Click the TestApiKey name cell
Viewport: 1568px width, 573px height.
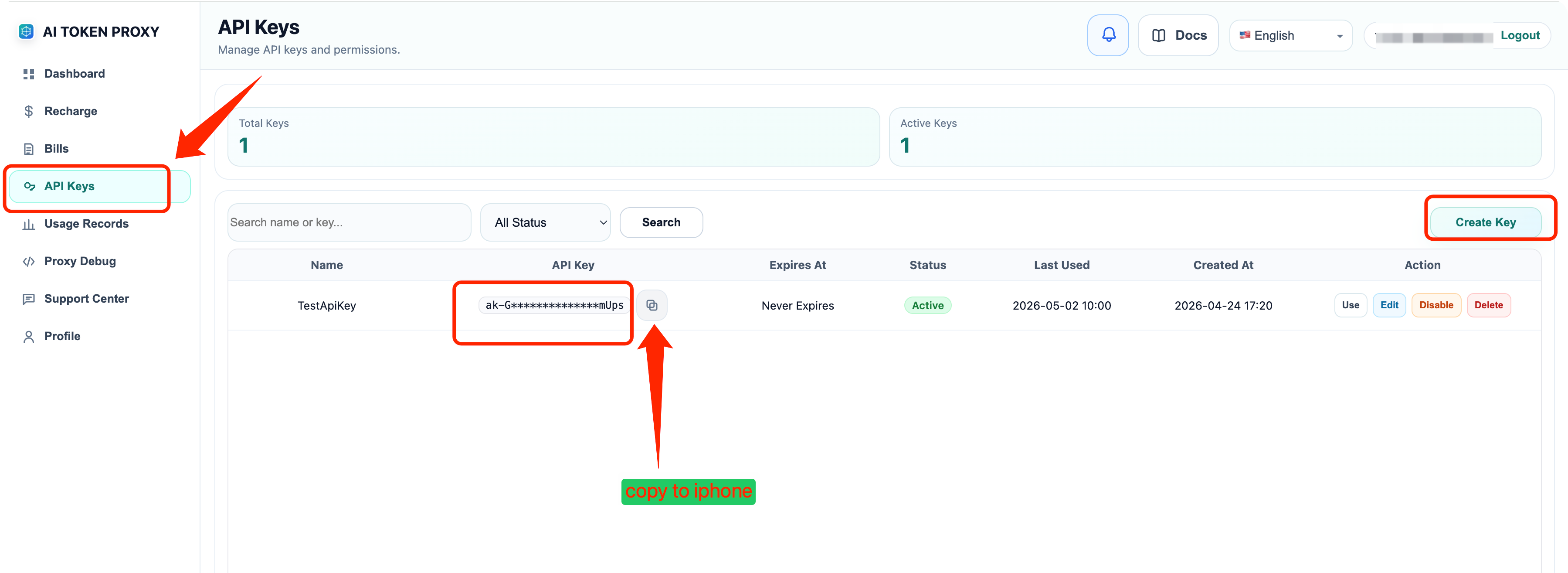327,306
